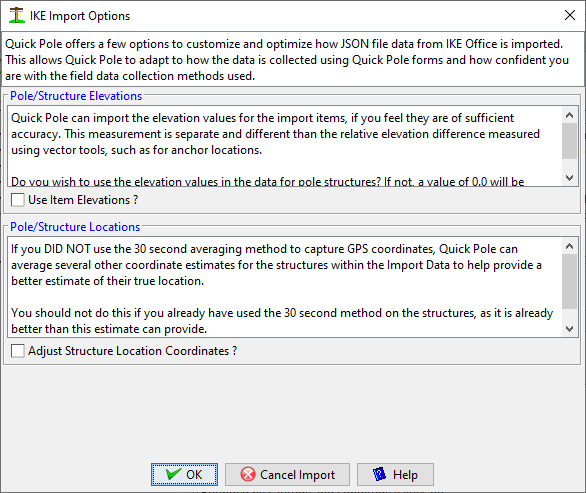Toggle Adjust Structure Location Coordinates checkbox
The image size is (586, 493).
click(x=18, y=351)
